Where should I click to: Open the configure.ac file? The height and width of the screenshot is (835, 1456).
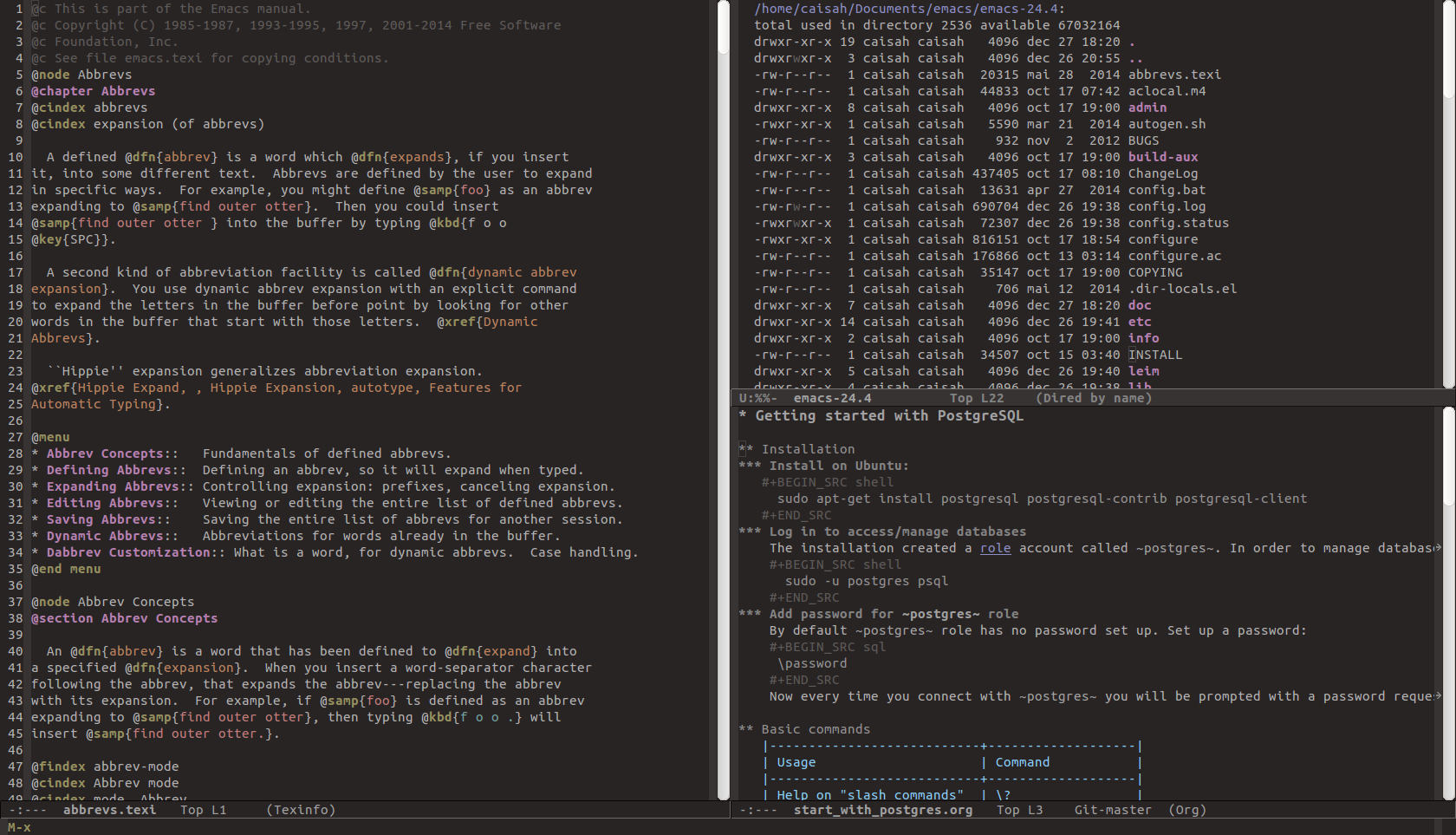[1173, 256]
